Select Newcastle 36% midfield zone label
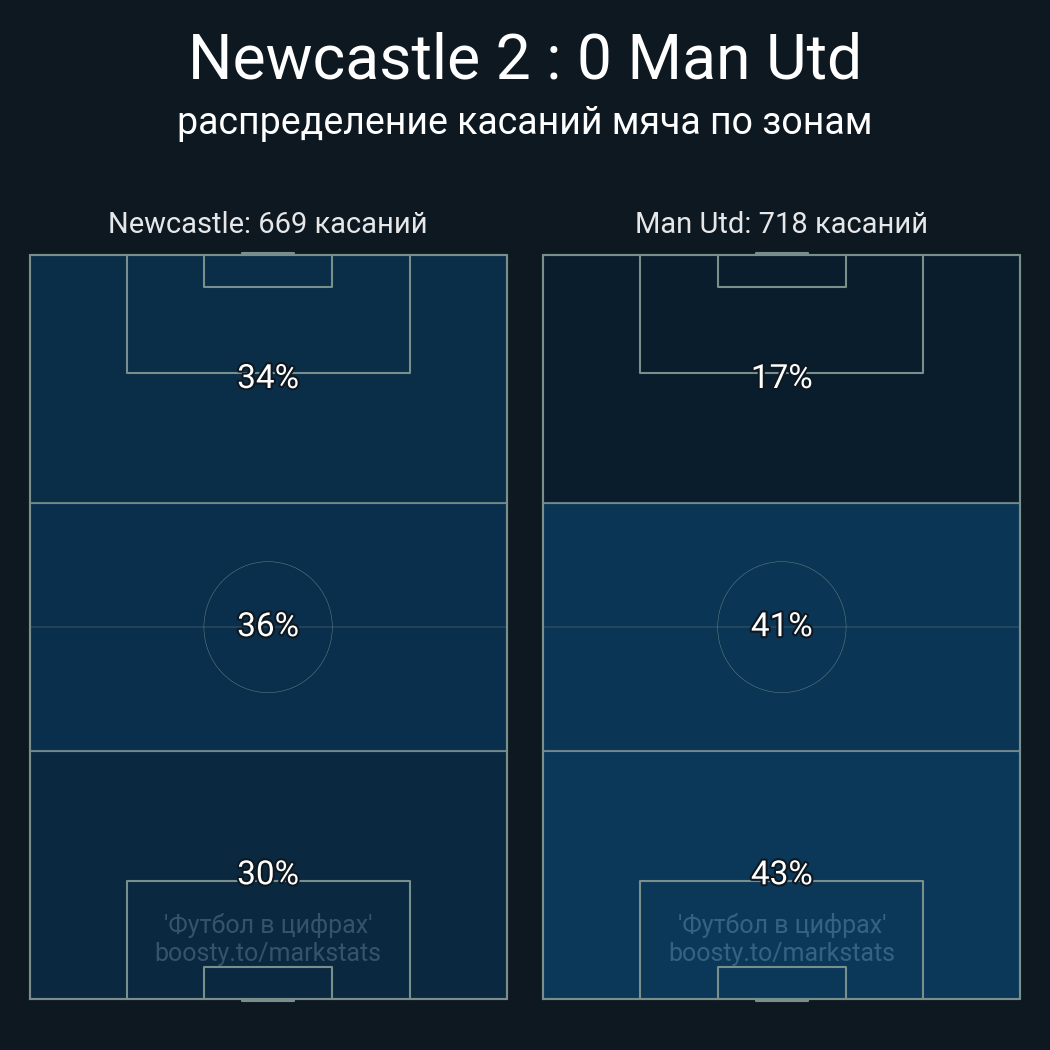 click(268, 625)
